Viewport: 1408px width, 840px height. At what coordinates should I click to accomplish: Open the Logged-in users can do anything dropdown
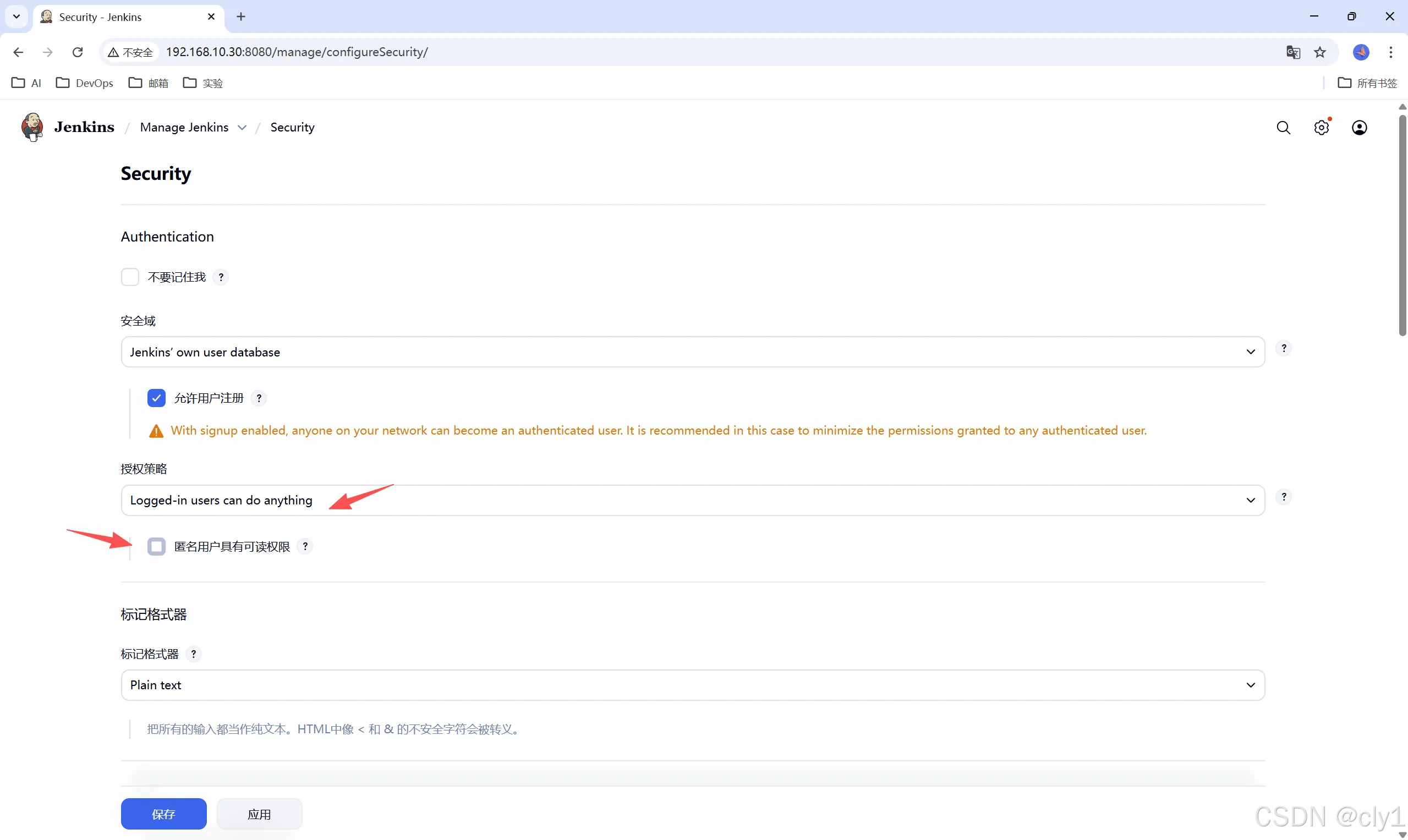pyautogui.click(x=692, y=501)
